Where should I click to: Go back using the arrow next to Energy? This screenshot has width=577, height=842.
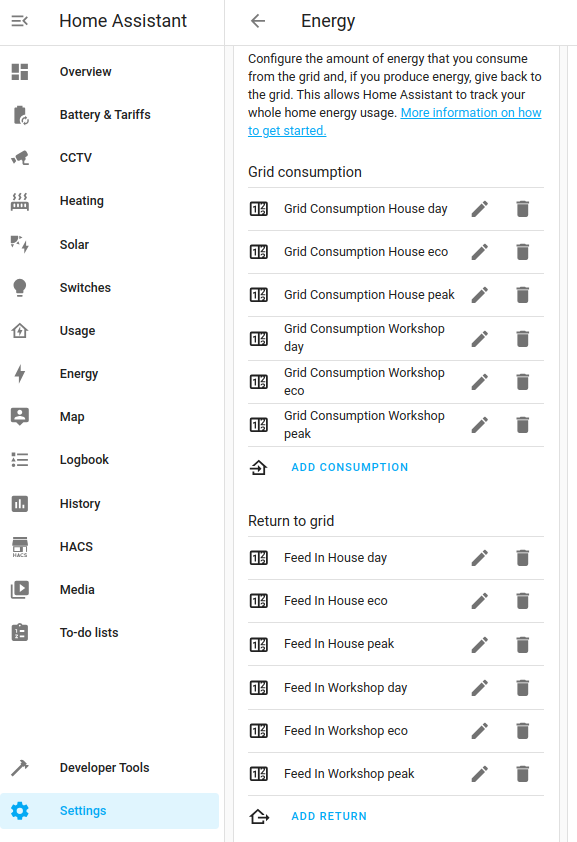pos(258,21)
